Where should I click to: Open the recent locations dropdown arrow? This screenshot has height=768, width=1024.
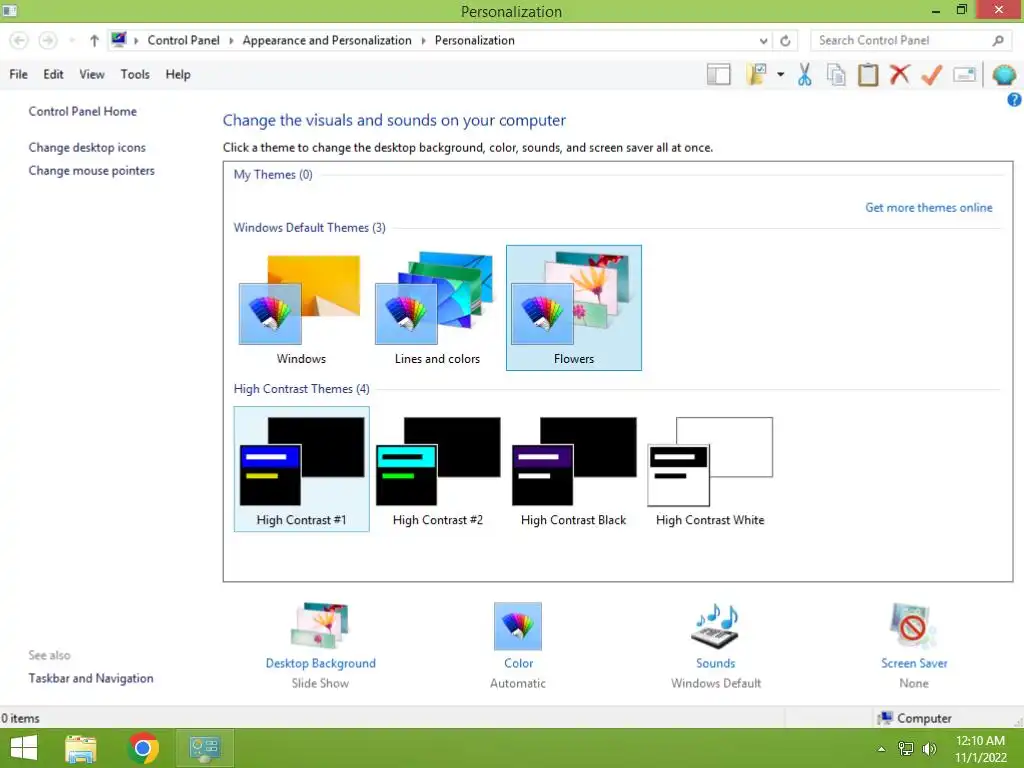72,40
